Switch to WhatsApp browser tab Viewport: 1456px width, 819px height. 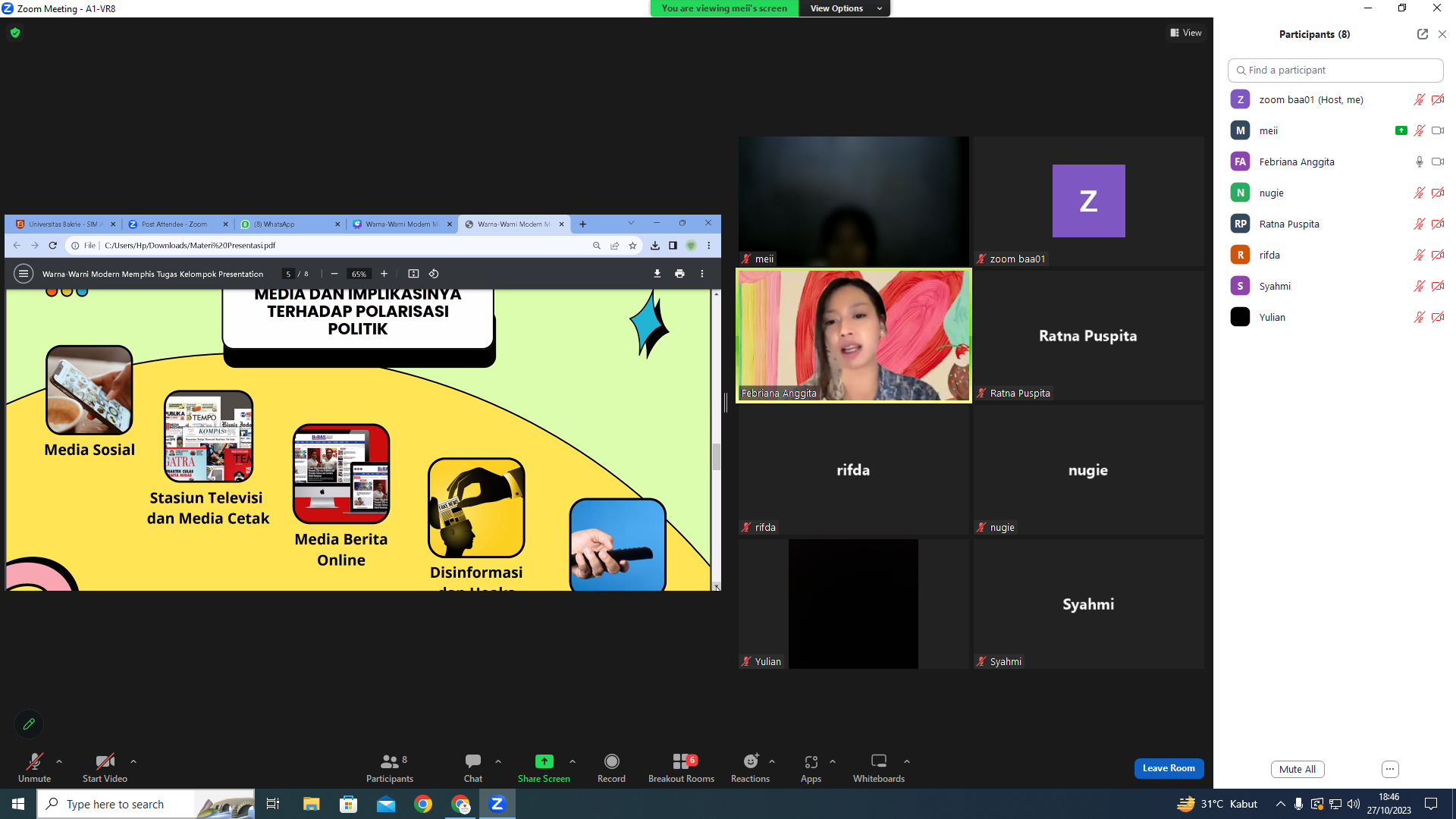(x=290, y=224)
